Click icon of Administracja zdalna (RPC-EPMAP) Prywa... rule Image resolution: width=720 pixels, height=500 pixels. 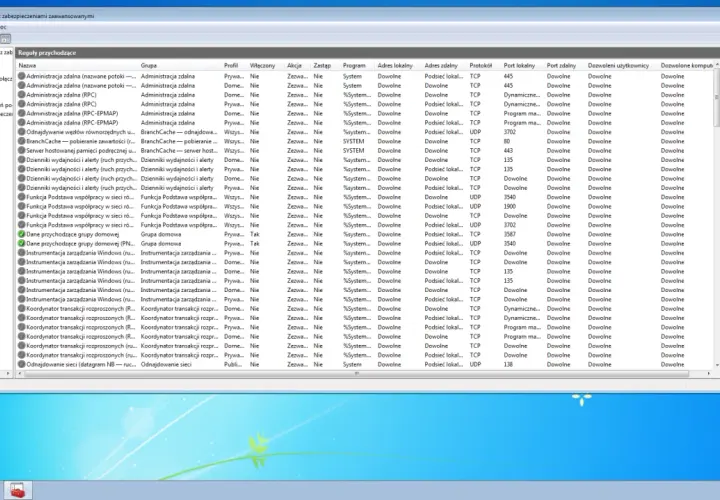tap(21, 123)
